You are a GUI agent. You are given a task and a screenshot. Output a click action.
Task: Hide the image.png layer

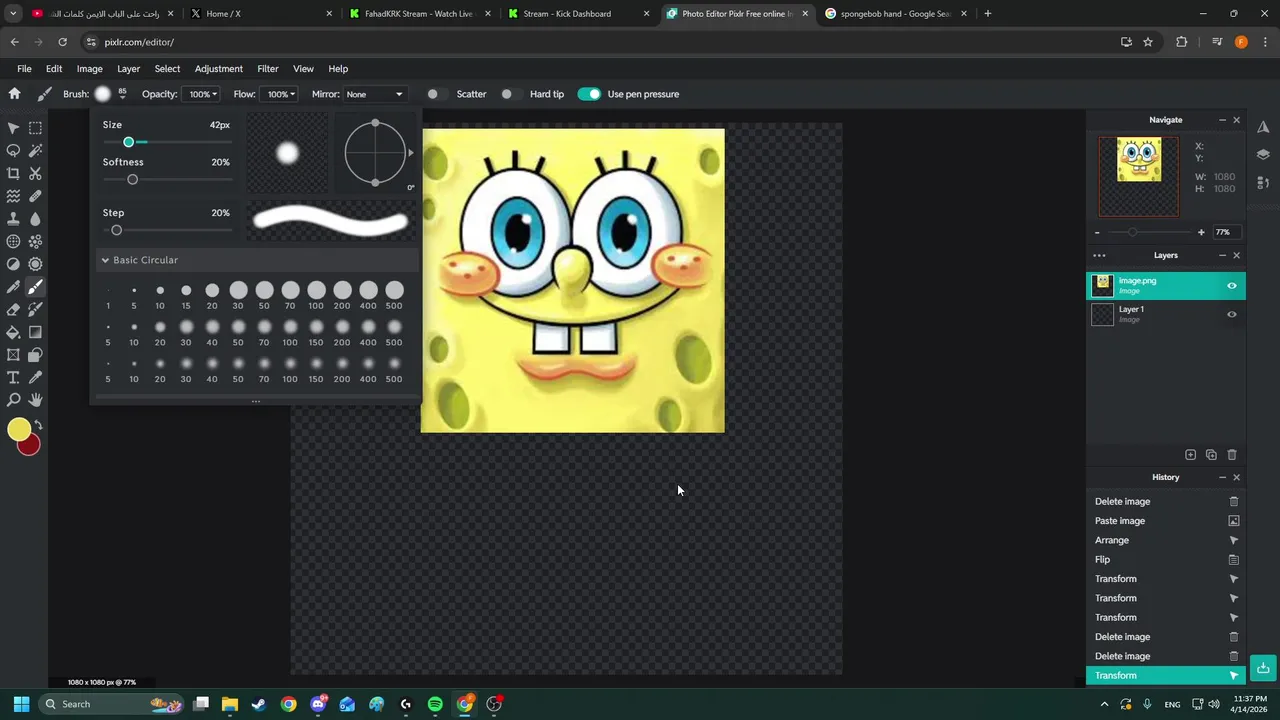click(x=1231, y=286)
